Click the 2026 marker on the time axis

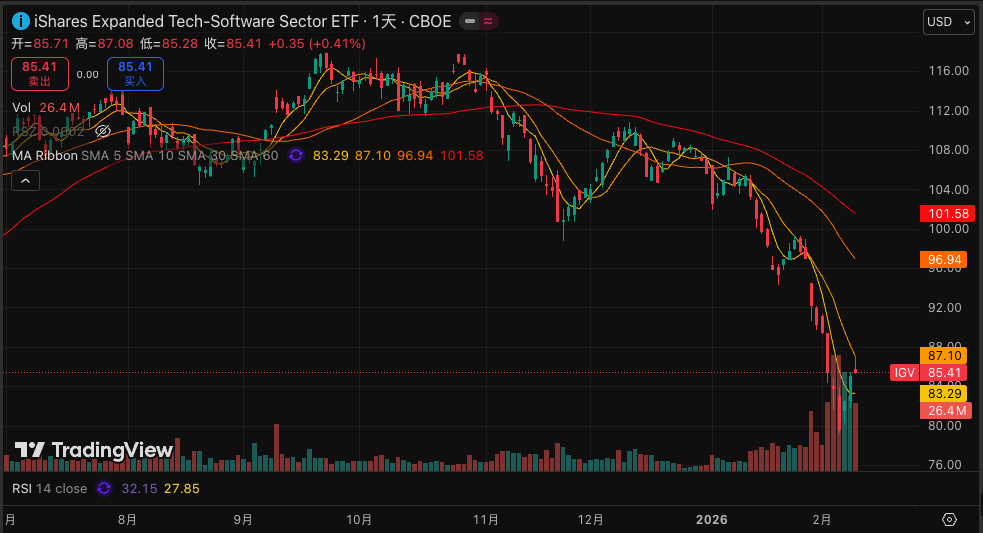(711, 520)
